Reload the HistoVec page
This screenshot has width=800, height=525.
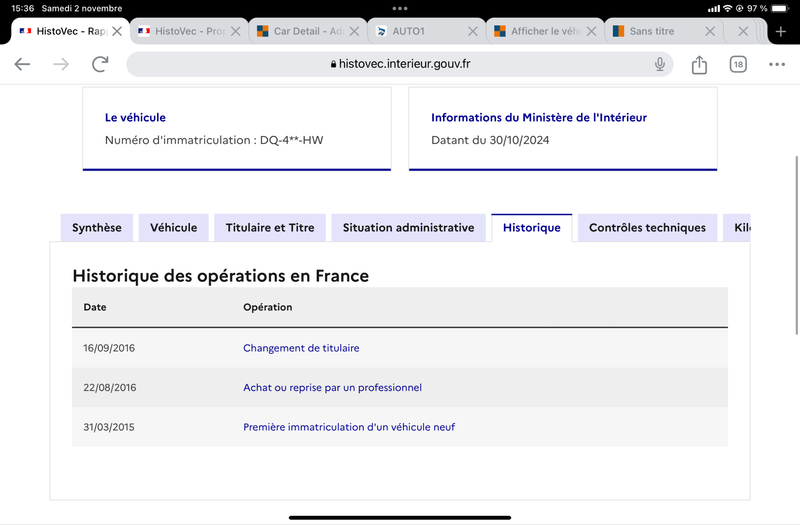coord(100,64)
